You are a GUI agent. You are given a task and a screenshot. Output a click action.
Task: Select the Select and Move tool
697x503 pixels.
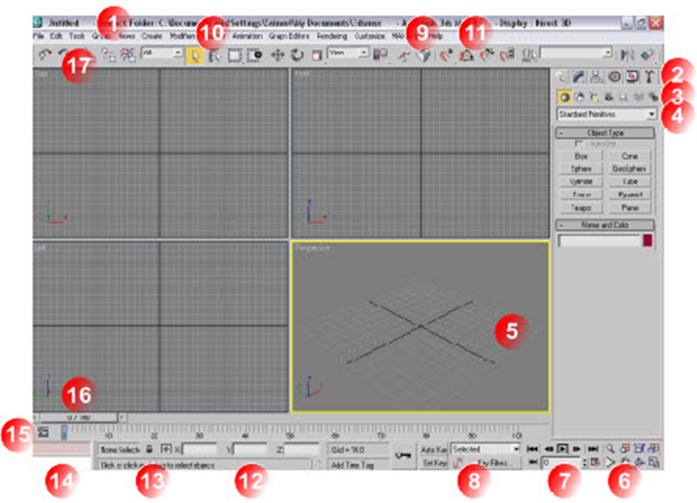278,55
